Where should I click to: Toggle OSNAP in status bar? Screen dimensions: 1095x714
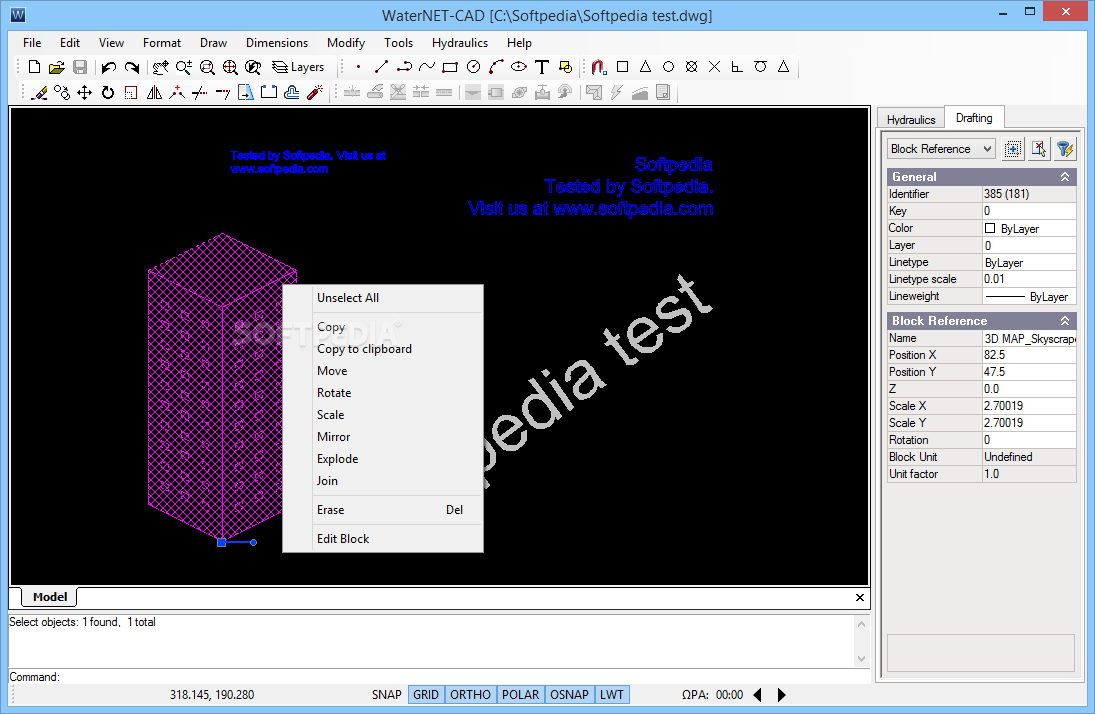pyautogui.click(x=569, y=694)
